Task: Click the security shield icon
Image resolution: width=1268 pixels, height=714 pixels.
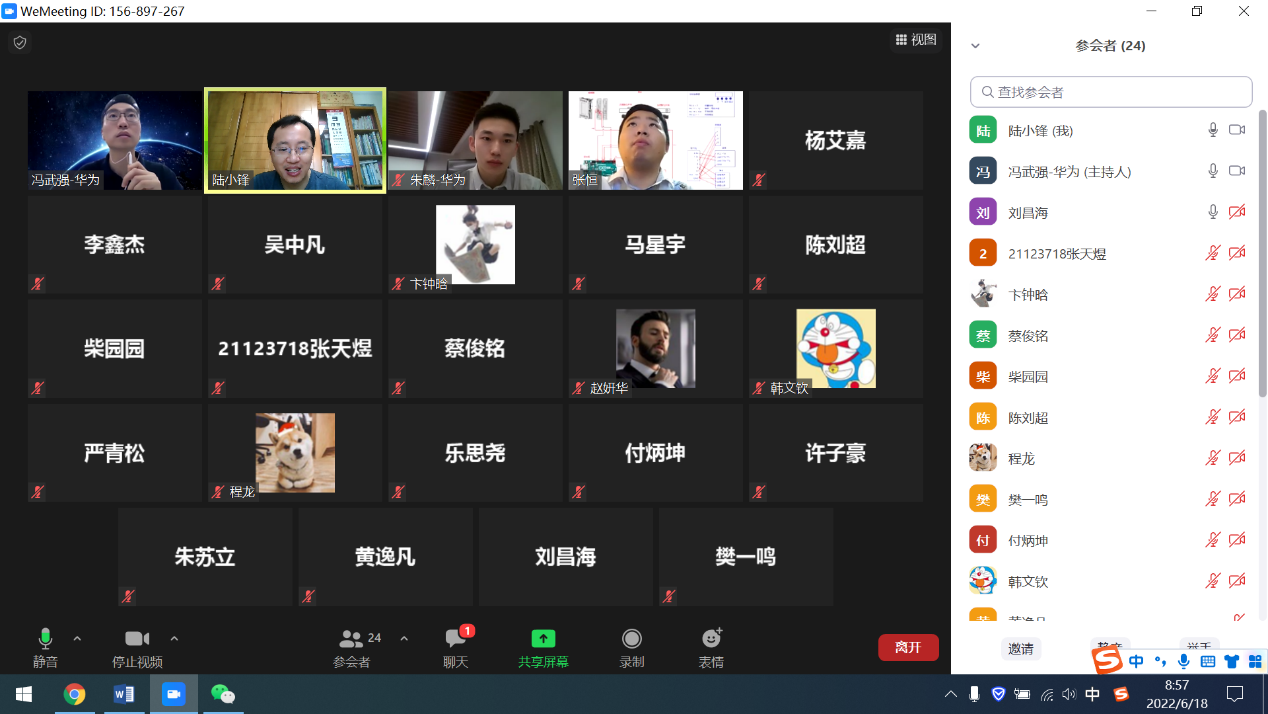Action: [x=20, y=42]
